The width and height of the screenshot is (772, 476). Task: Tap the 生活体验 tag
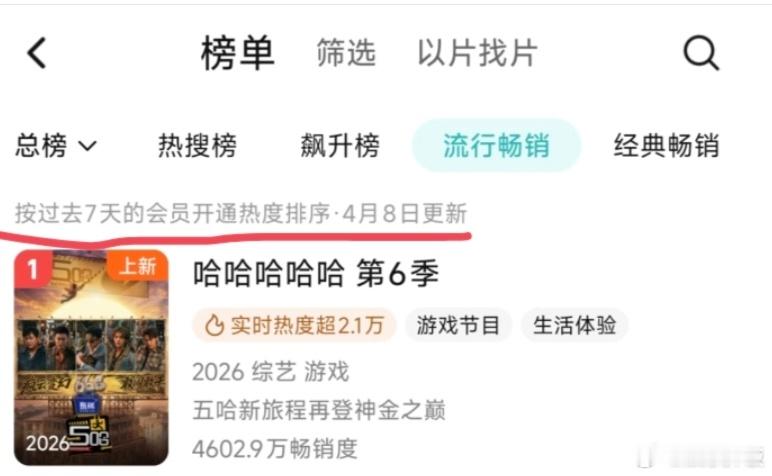(574, 325)
